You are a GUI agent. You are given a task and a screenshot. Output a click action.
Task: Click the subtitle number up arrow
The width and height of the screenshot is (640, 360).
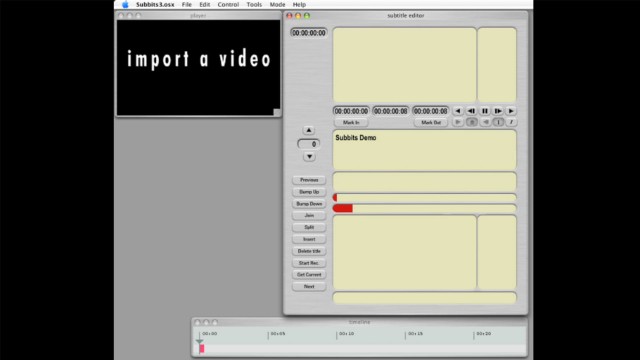(x=309, y=130)
